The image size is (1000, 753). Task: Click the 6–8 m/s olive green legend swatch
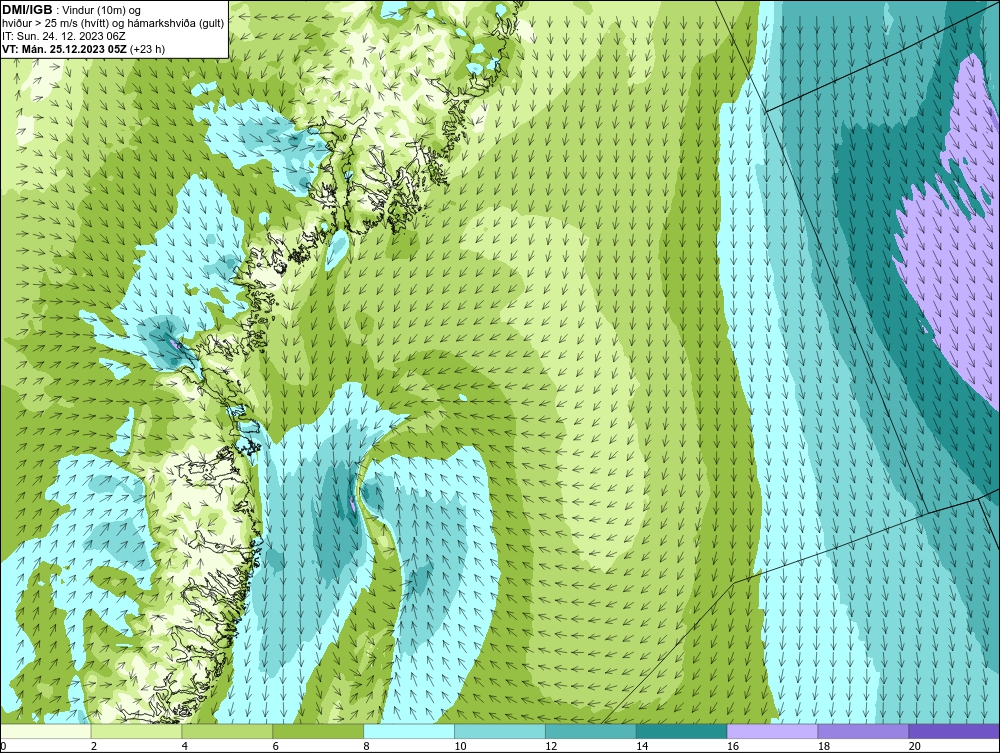[318, 731]
